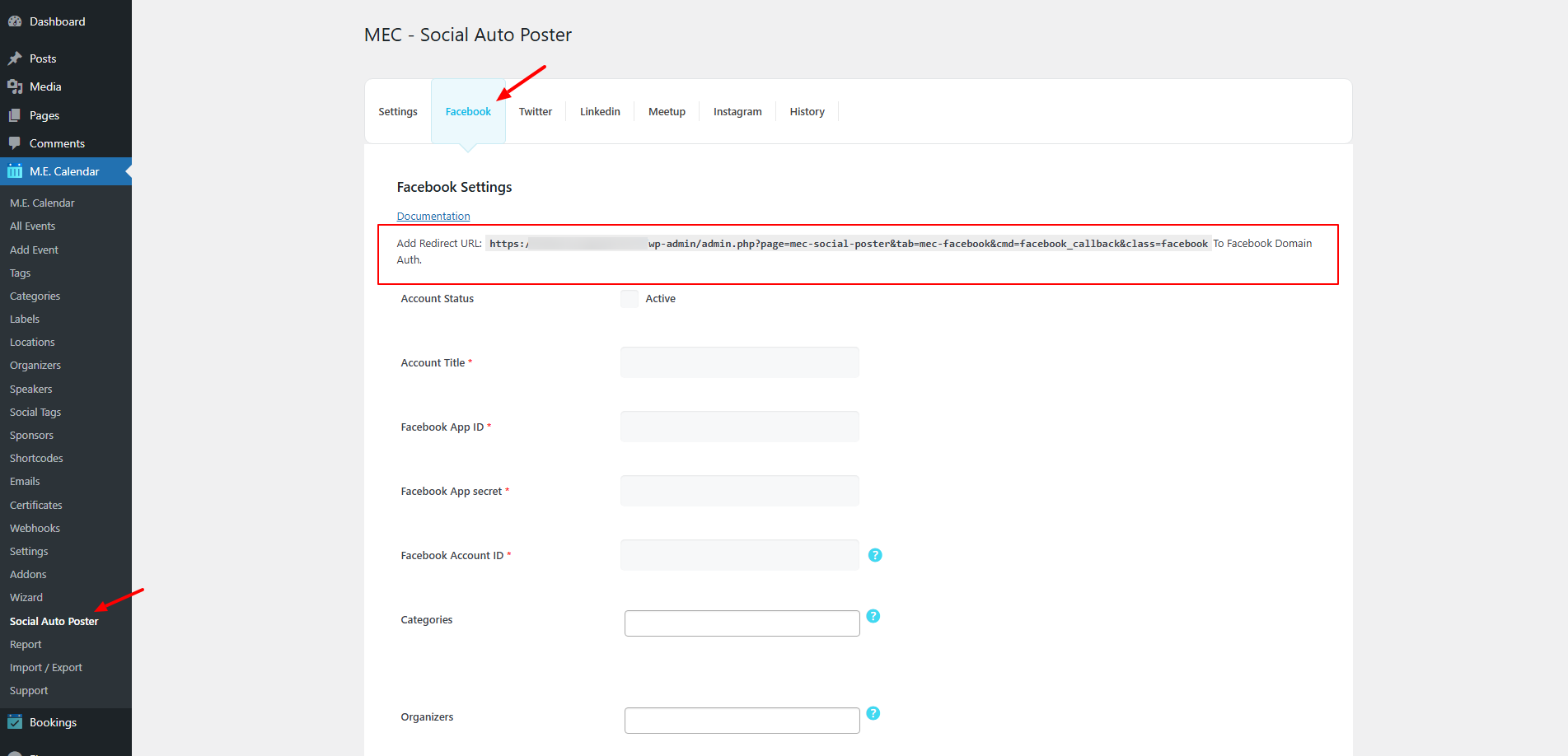Go to All Events
The height and width of the screenshot is (756, 1568).
pos(32,226)
